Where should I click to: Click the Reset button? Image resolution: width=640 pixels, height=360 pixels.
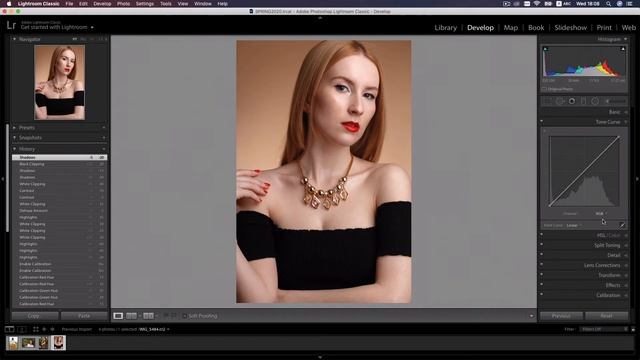click(607, 316)
